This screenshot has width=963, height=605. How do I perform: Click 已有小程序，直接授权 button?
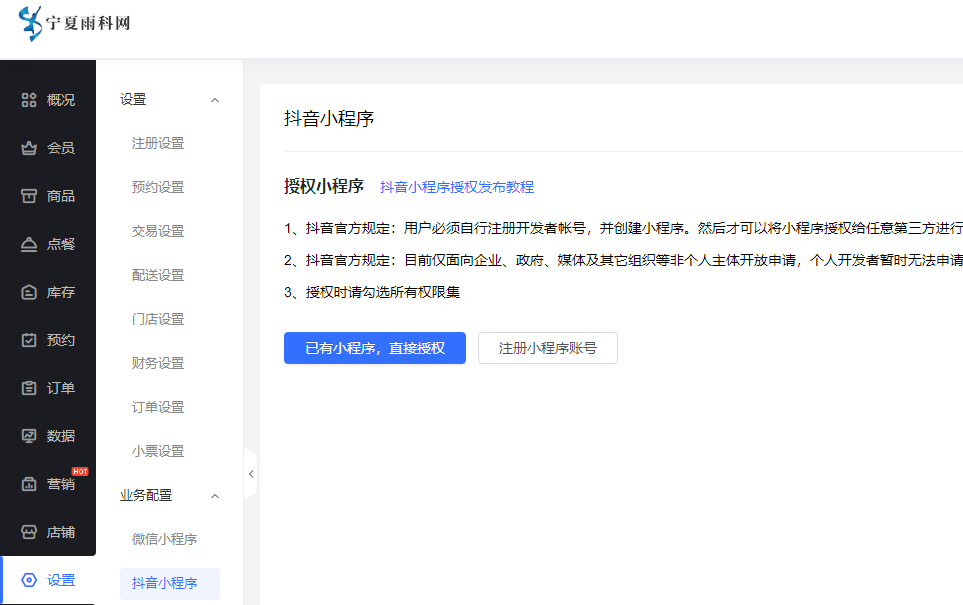coord(375,348)
